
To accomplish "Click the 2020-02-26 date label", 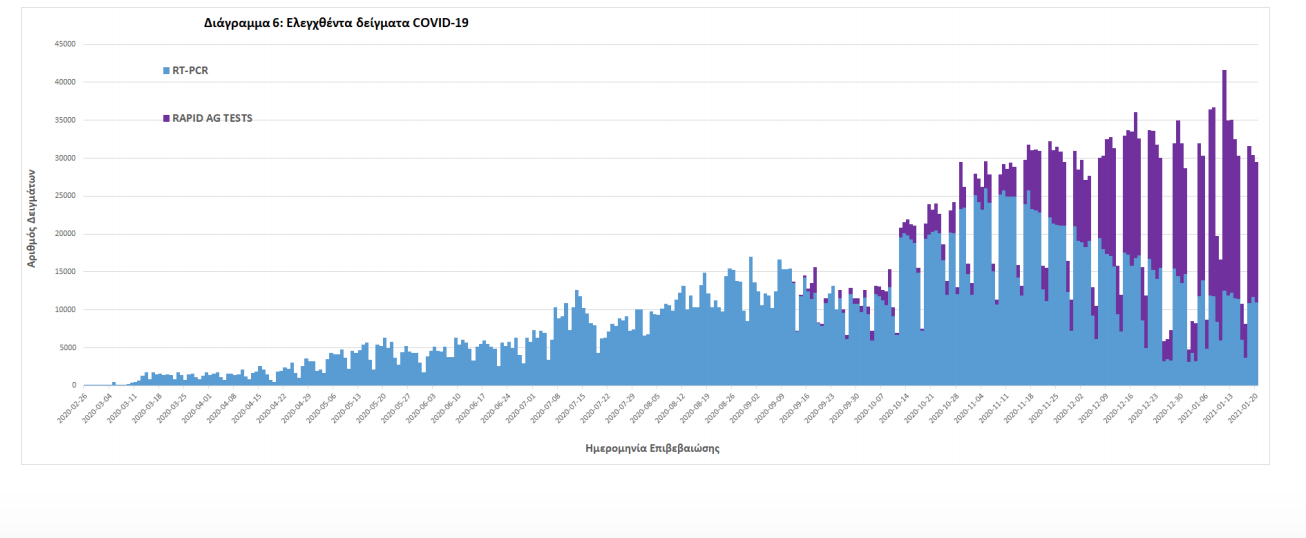I will [73, 408].
